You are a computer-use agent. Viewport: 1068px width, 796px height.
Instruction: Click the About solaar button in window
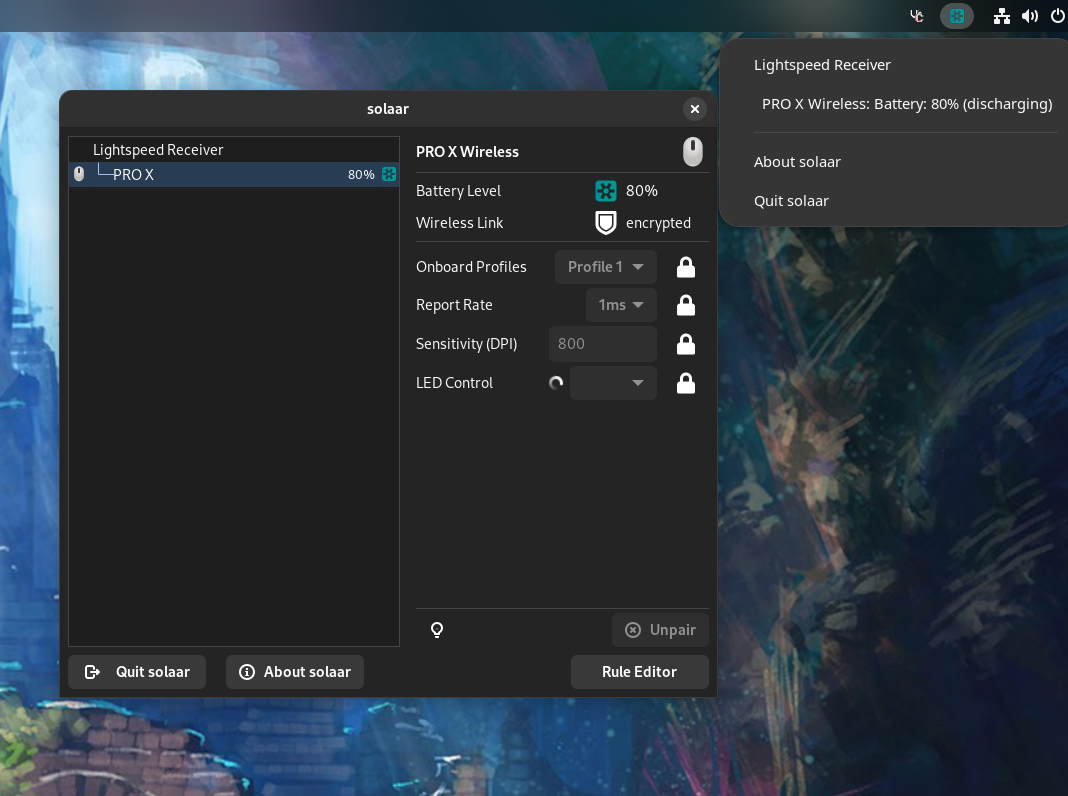pos(295,672)
